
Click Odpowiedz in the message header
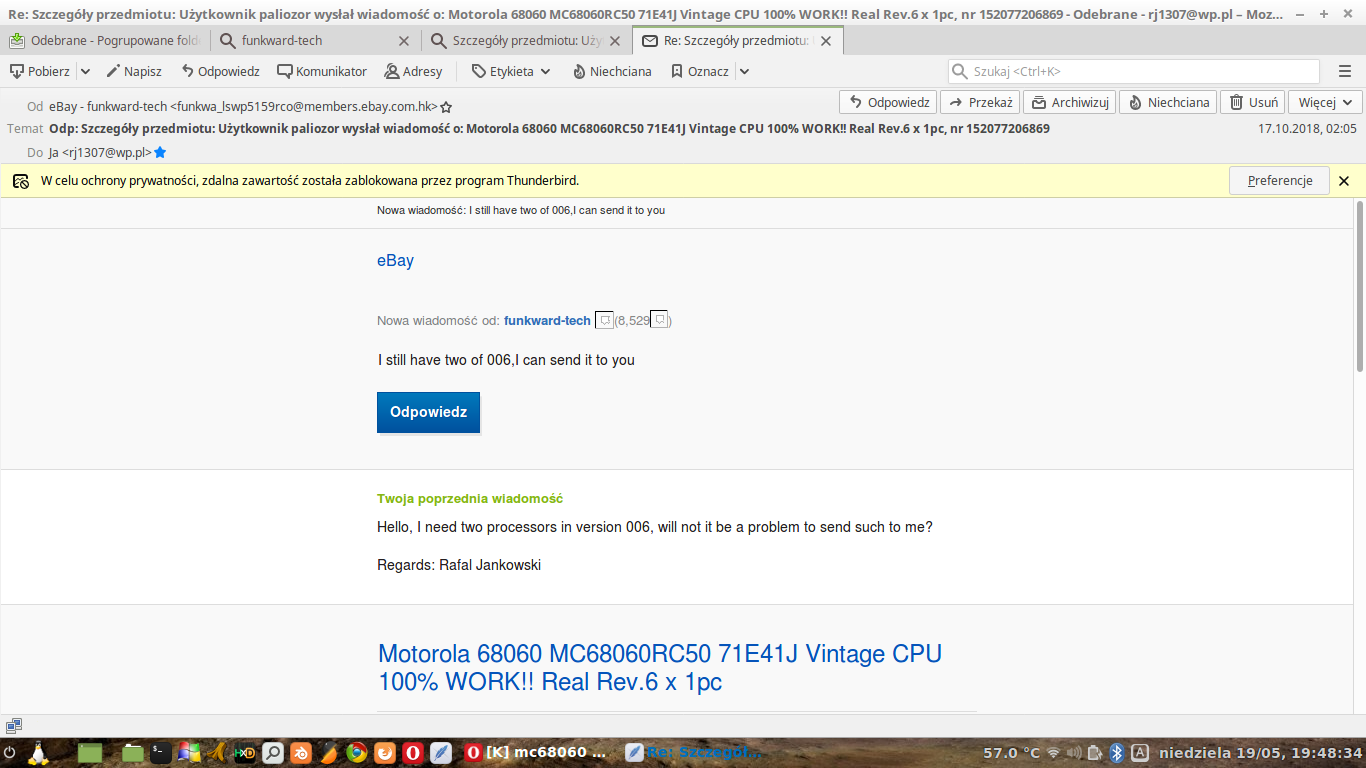pyautogui.click(x=887, y=102)
